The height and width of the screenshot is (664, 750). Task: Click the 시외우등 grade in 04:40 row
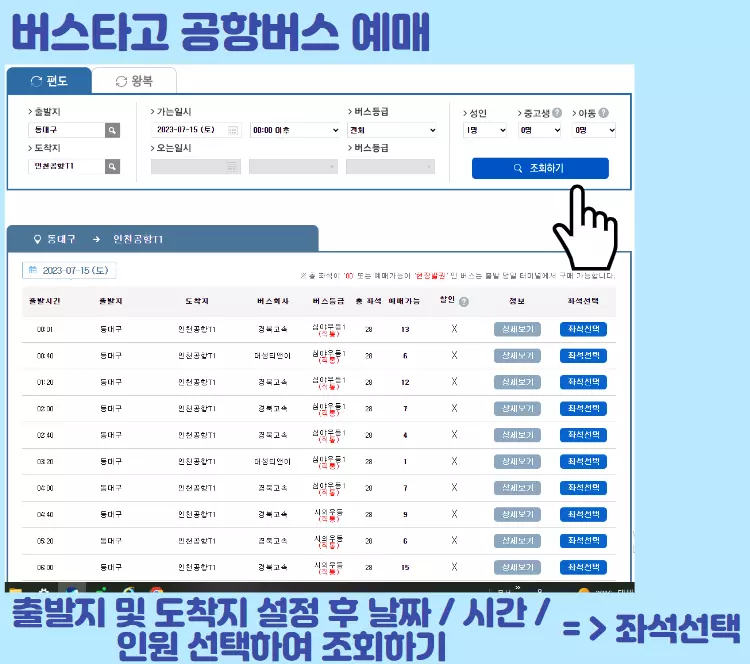(329, 514)
